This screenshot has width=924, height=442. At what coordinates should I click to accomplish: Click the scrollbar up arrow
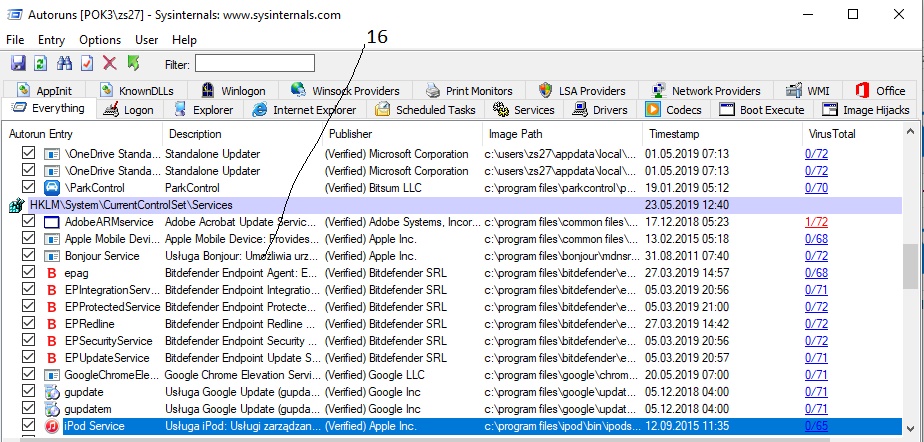coord(911,131)
